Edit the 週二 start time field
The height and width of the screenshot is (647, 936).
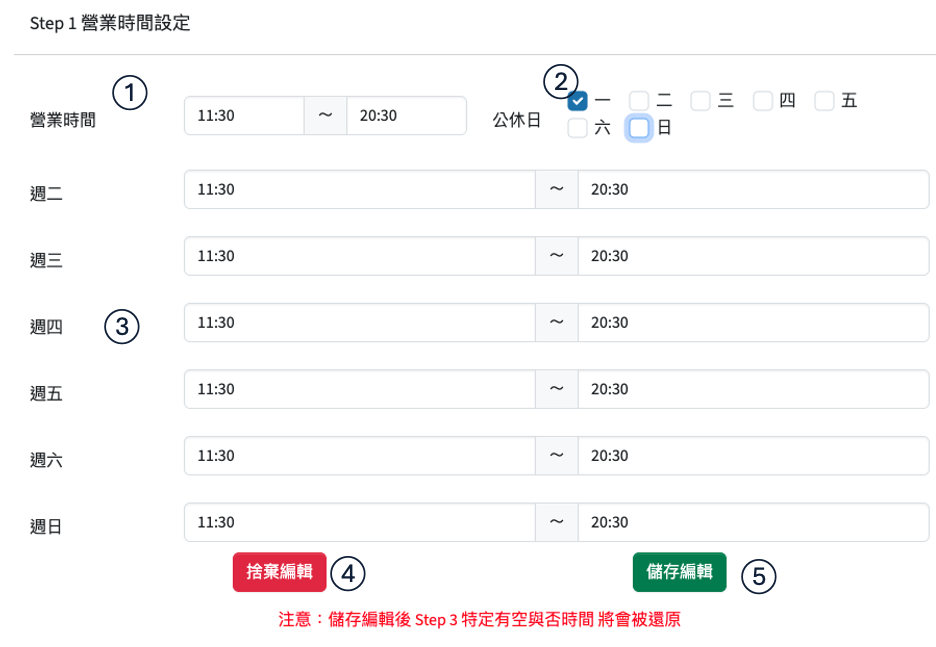pos(359,190)
